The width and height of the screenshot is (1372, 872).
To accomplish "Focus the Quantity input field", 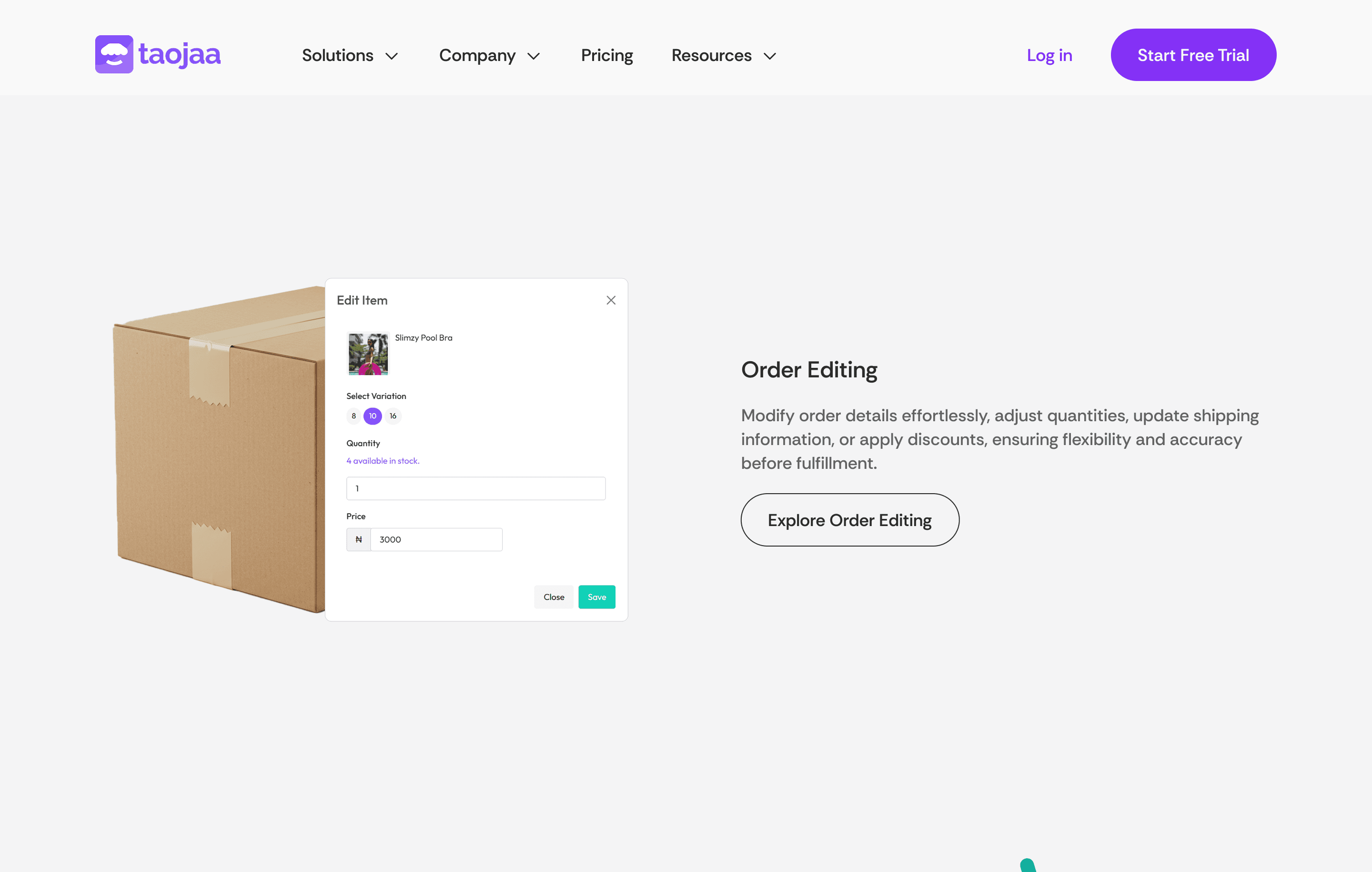I will [x=476, y=488].
